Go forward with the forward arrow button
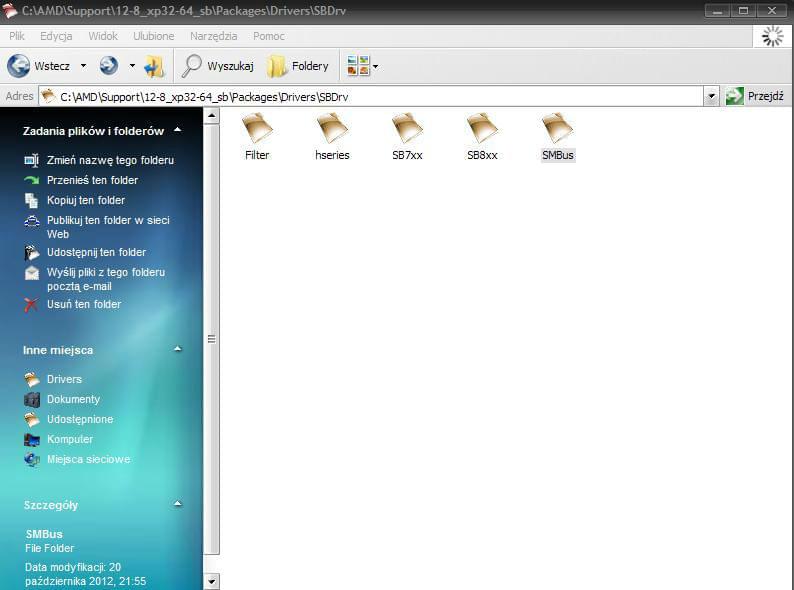Image resolution: width=794 pixels, height=590 pixels. coord(108,65)
